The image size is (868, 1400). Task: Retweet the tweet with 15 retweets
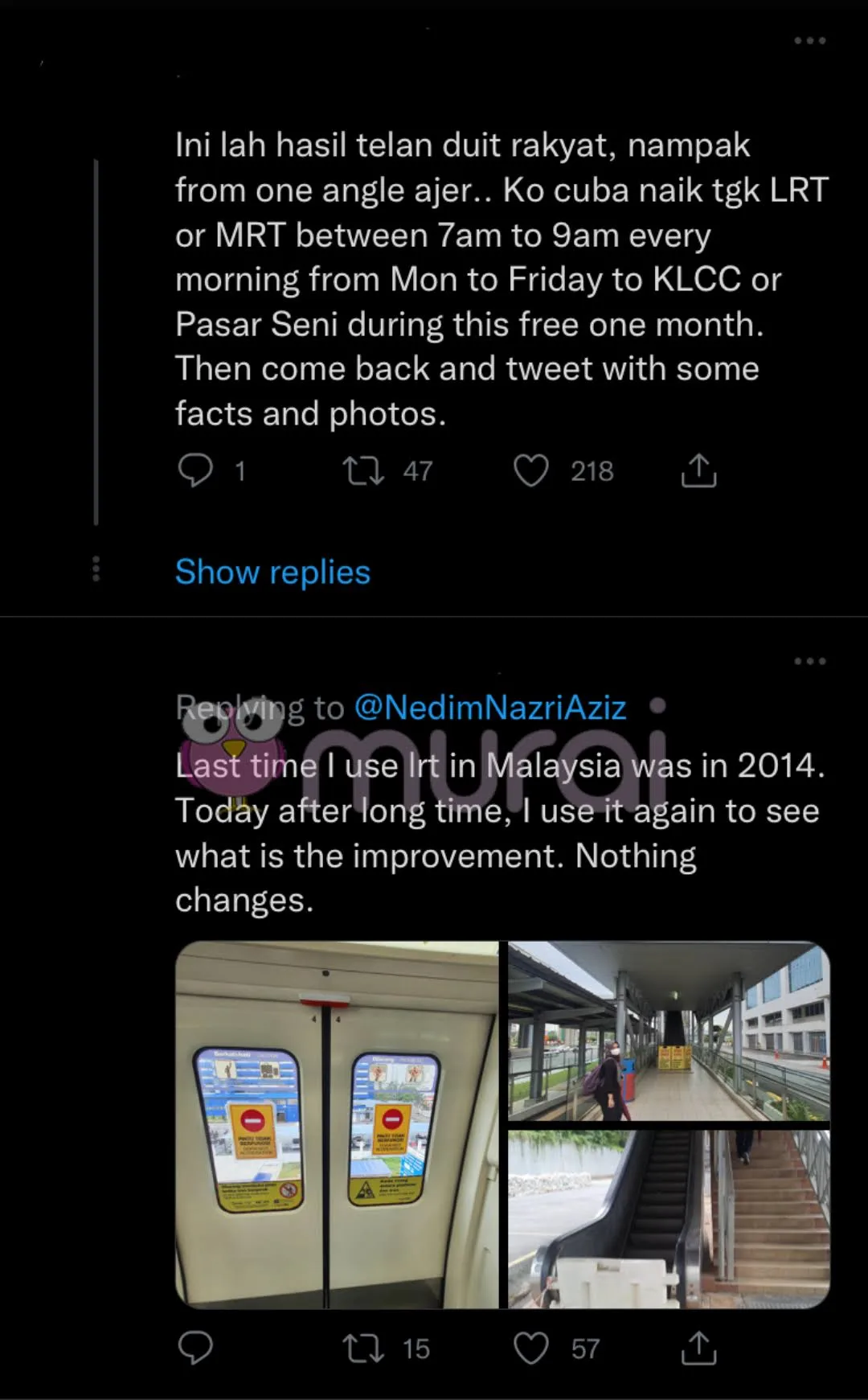point(363,1349)
